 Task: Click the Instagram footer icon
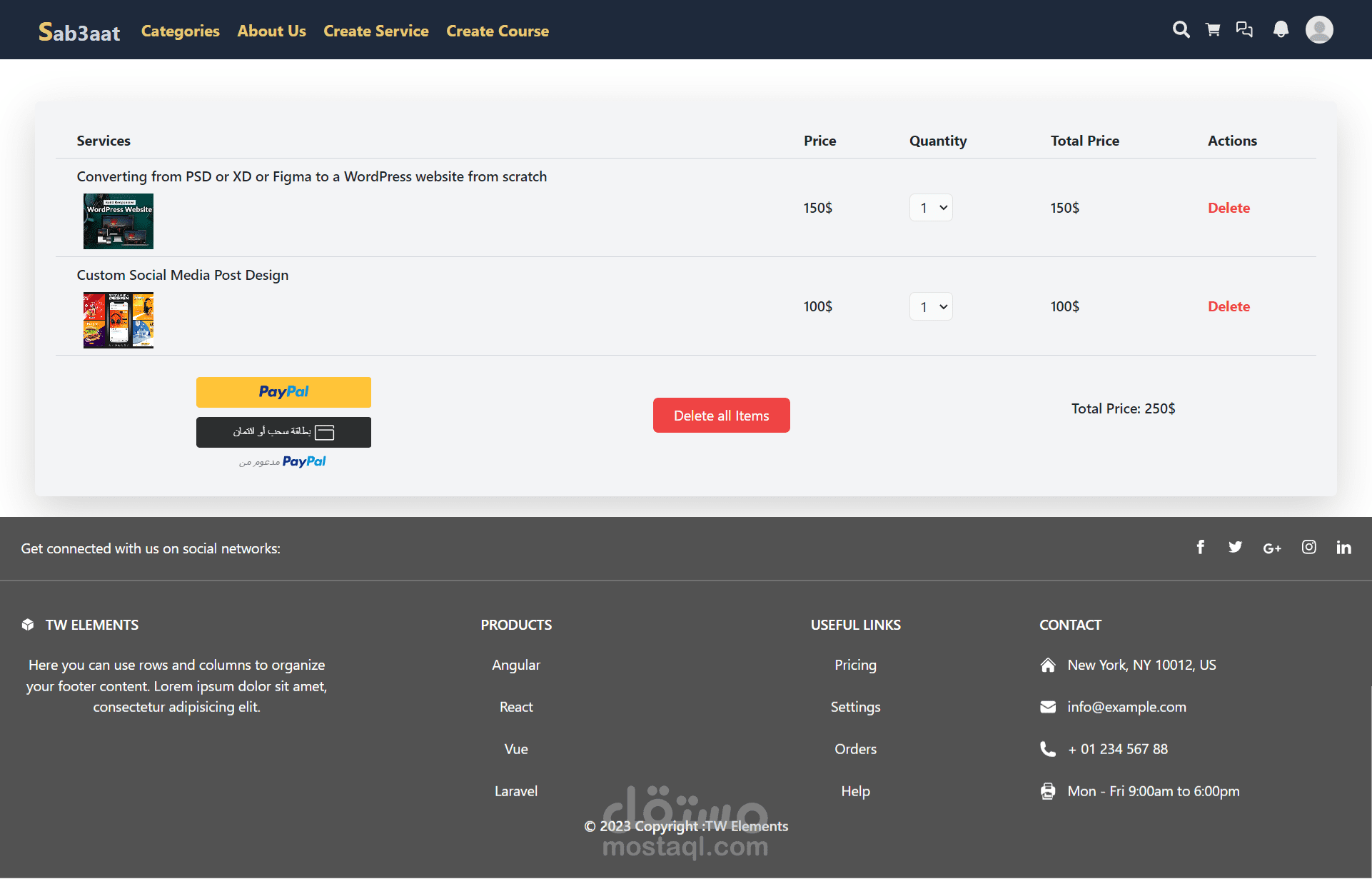(1308, 548)
